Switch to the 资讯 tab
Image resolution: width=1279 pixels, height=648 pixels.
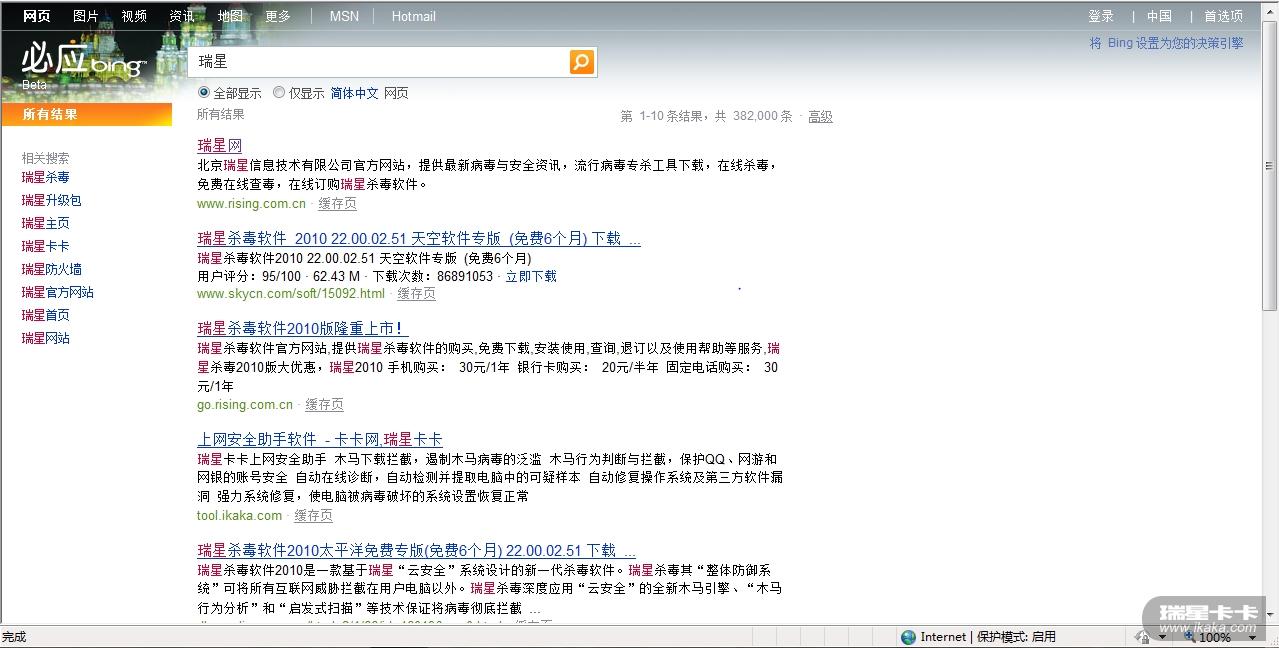tap(182, 16)
